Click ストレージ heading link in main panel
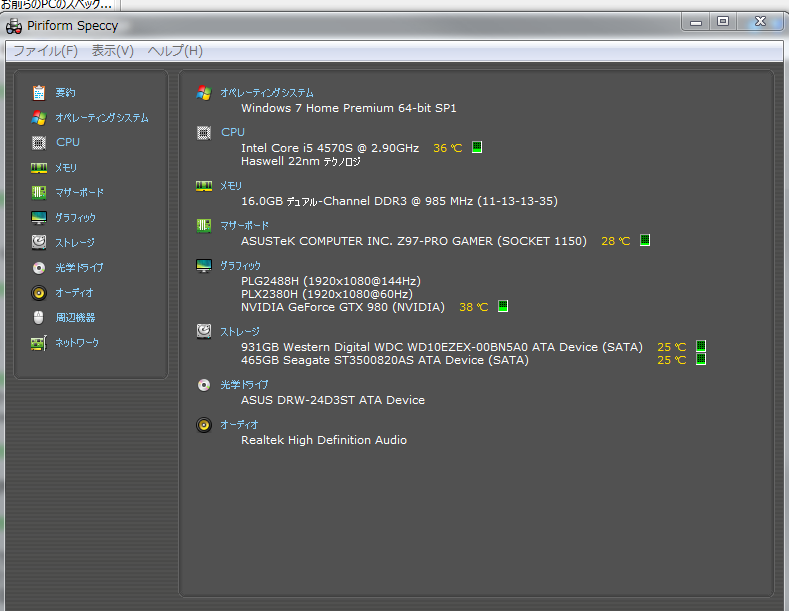The image size is (789, 611). [240, 332]
